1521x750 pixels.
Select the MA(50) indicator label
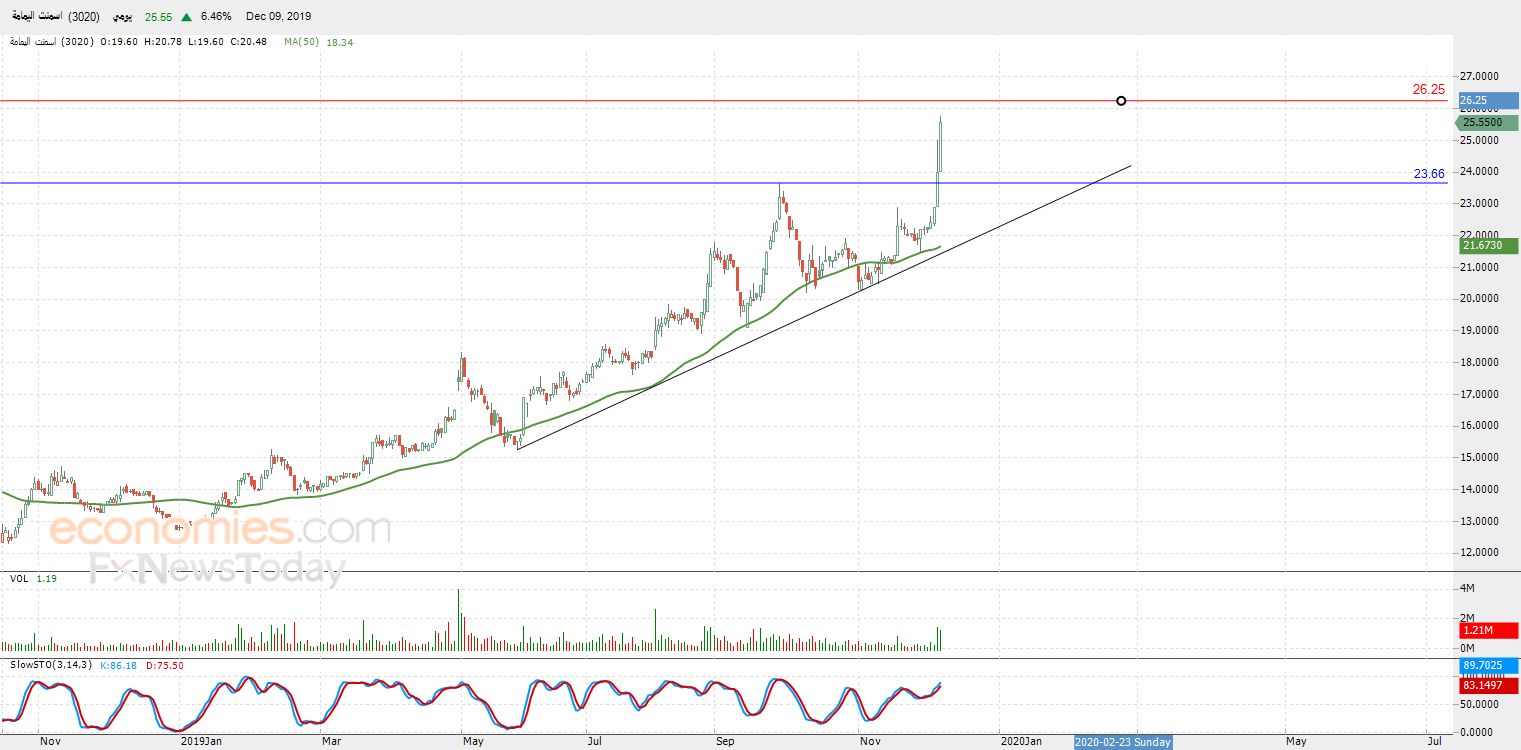[x=301, y=42]
